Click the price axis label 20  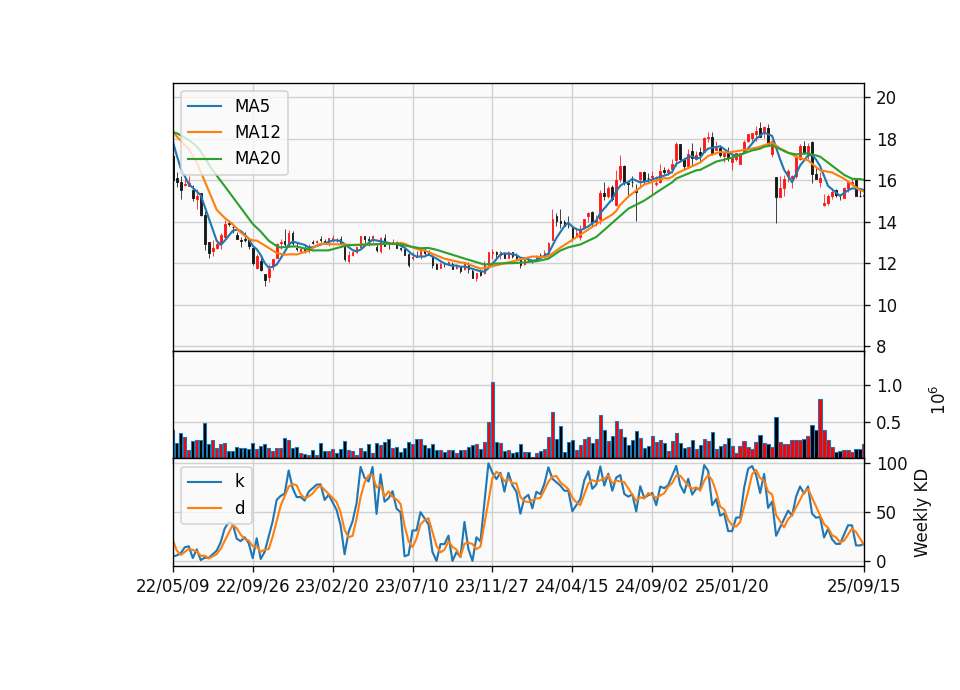tap(886, 98)
